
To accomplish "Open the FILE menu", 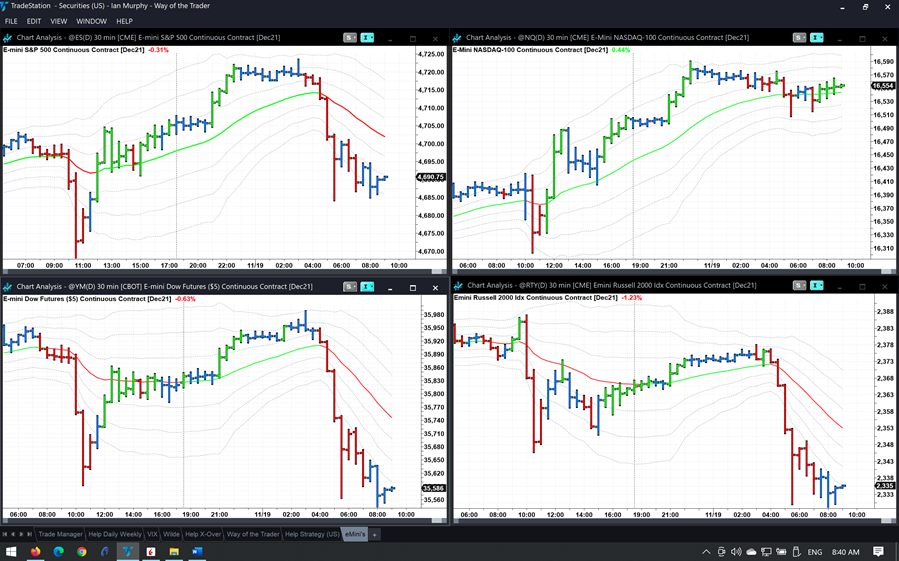I will 11,21.
